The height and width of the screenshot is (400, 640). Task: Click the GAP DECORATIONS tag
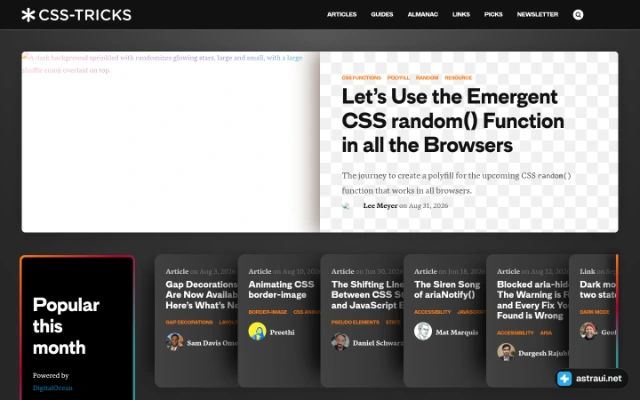[x=189, y=322]
